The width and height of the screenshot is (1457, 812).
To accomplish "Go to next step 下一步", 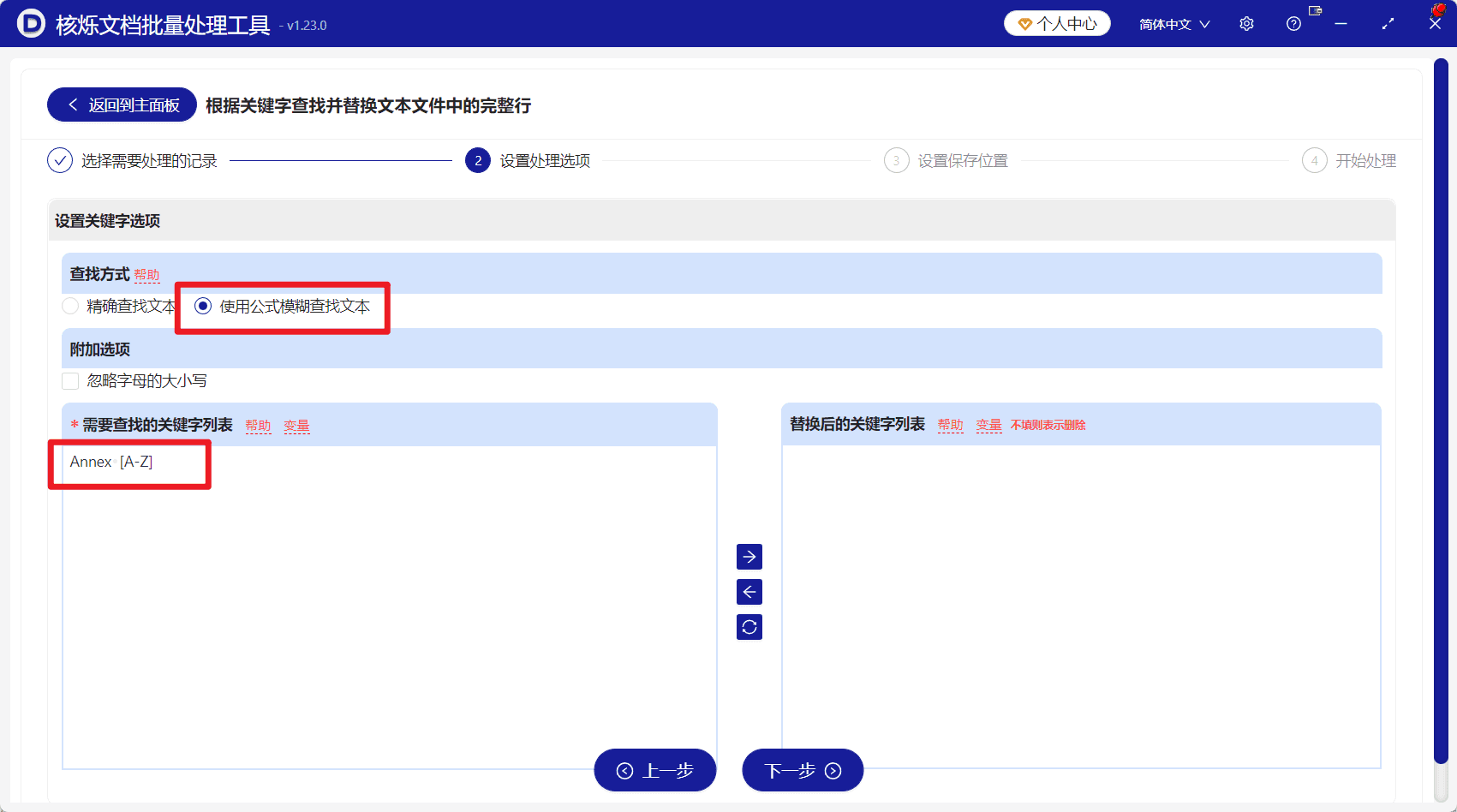I will (x=803, y=770).
